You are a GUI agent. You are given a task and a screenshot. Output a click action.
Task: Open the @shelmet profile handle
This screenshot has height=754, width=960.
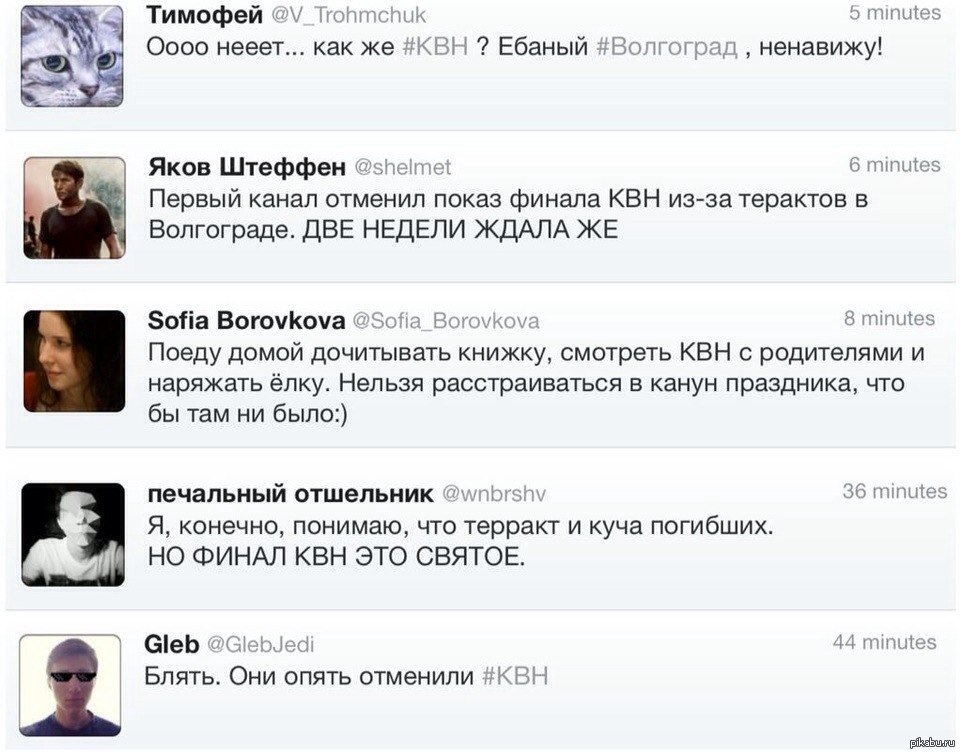(404, 166)
